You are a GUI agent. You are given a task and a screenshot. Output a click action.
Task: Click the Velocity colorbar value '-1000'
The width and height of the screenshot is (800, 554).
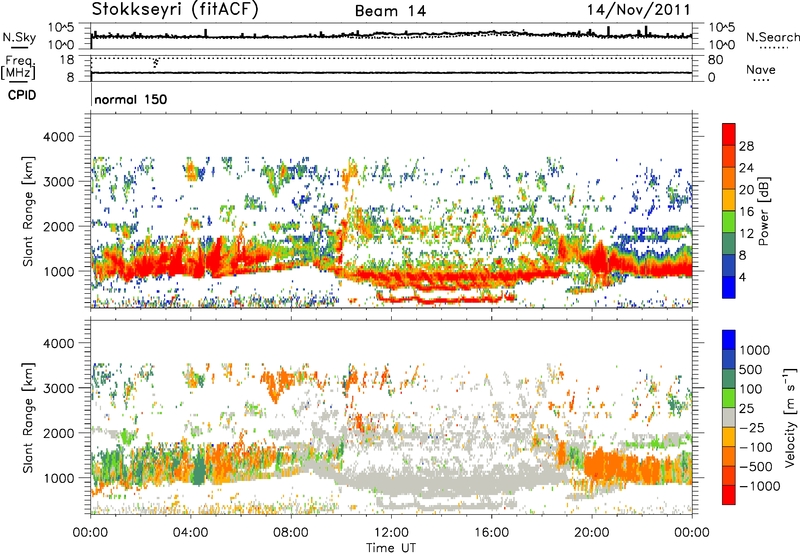759,486
